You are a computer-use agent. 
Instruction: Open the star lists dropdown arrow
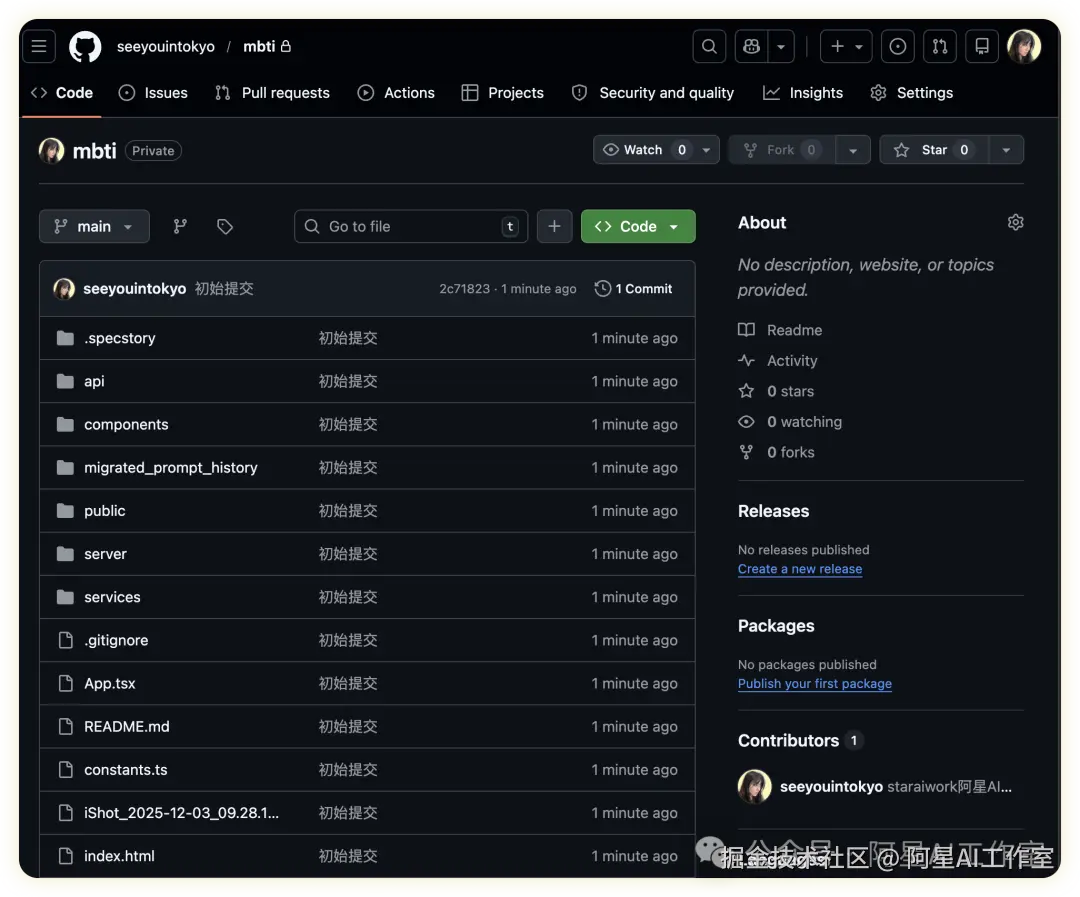point(1006,150)
